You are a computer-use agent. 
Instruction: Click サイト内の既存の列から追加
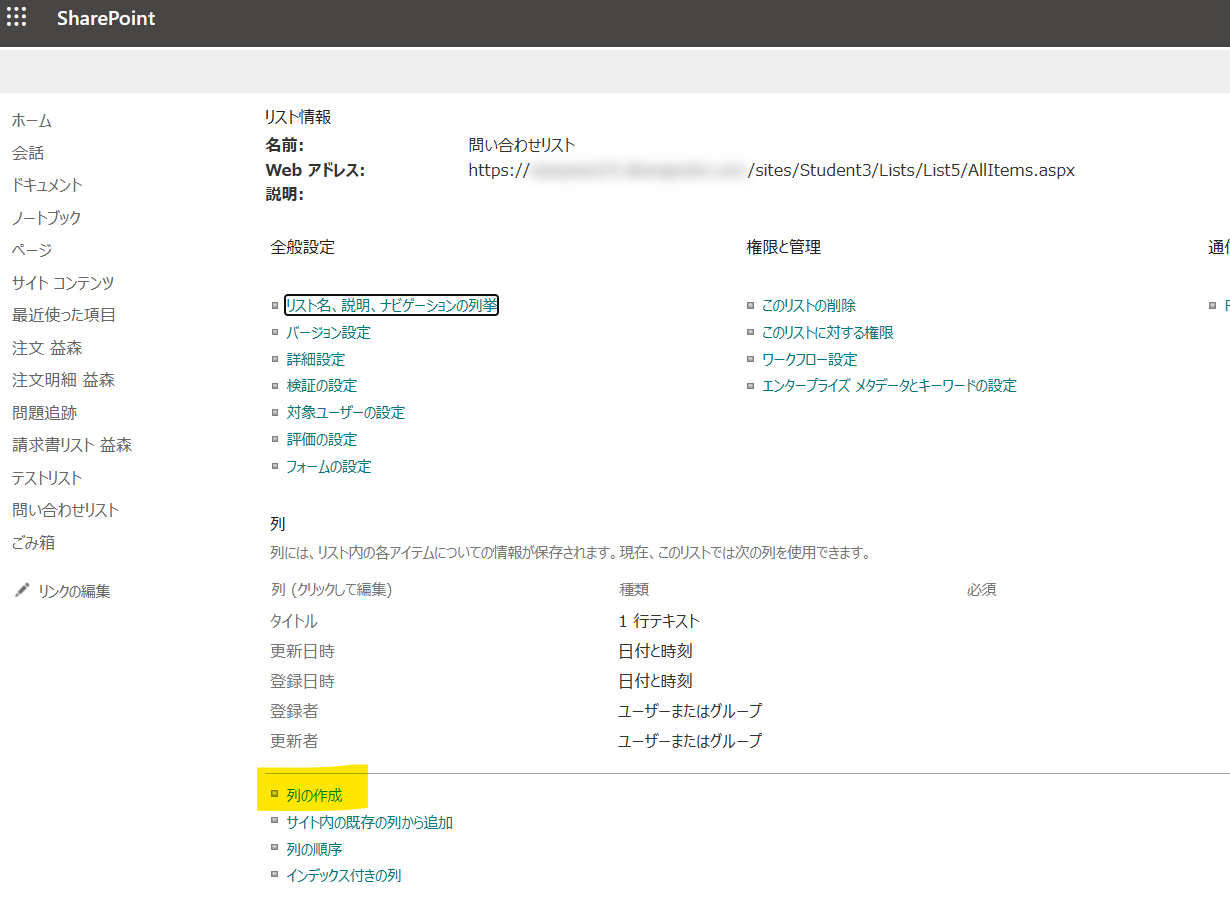(369, 822)
